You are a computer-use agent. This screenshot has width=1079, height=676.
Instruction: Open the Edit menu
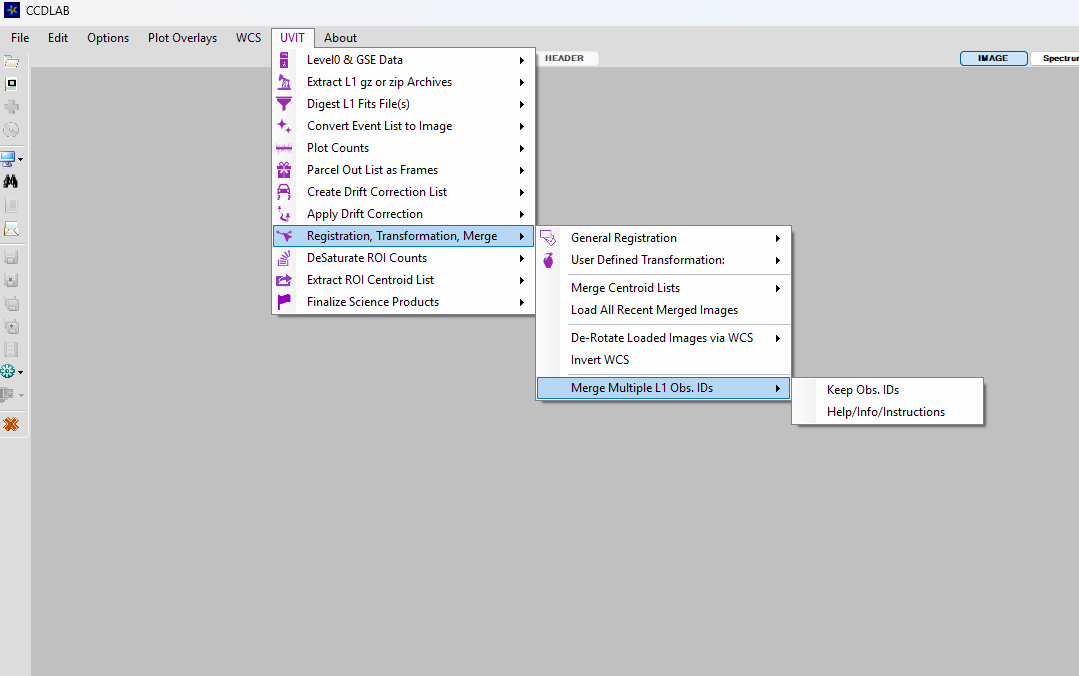click(58, 38)
